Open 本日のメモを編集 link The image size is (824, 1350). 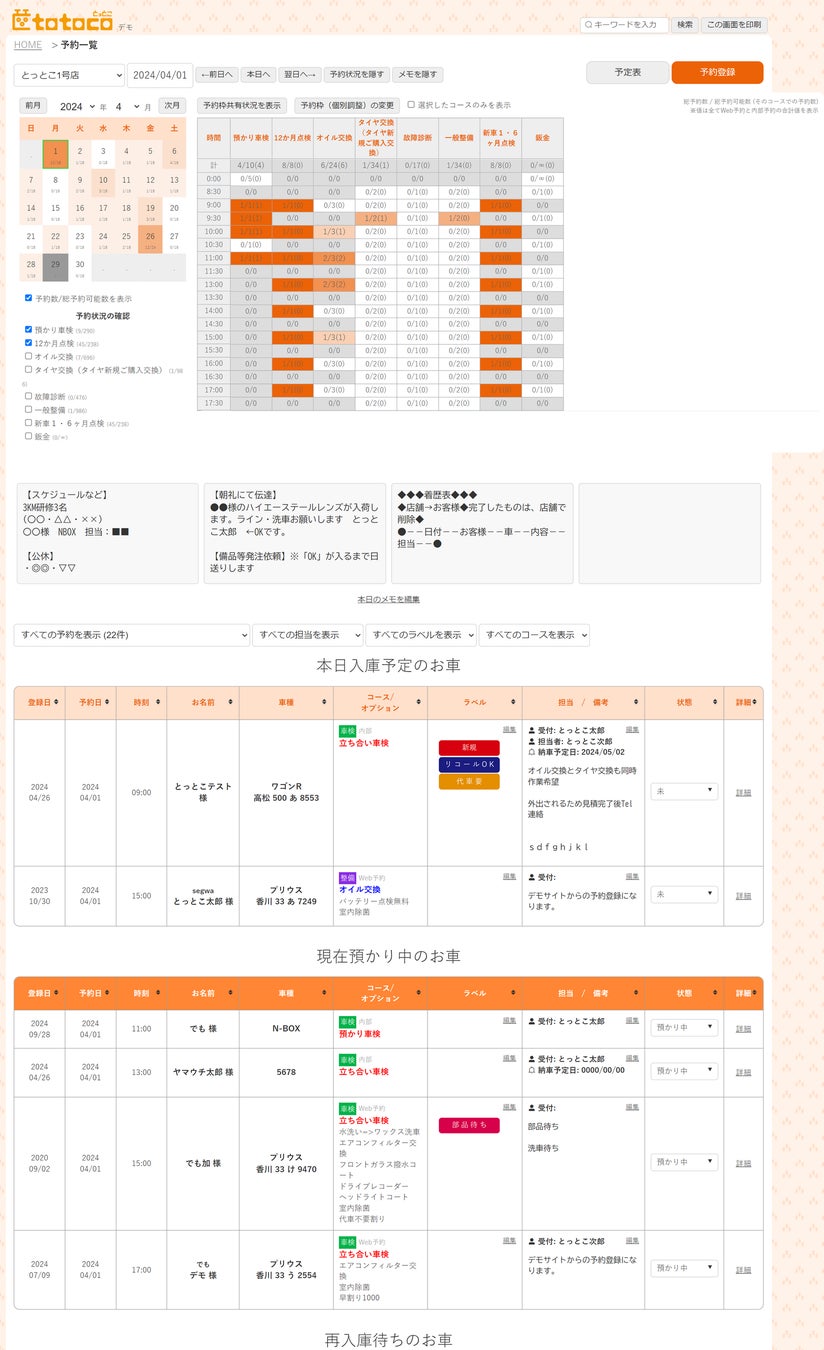[x=388, y=599]
